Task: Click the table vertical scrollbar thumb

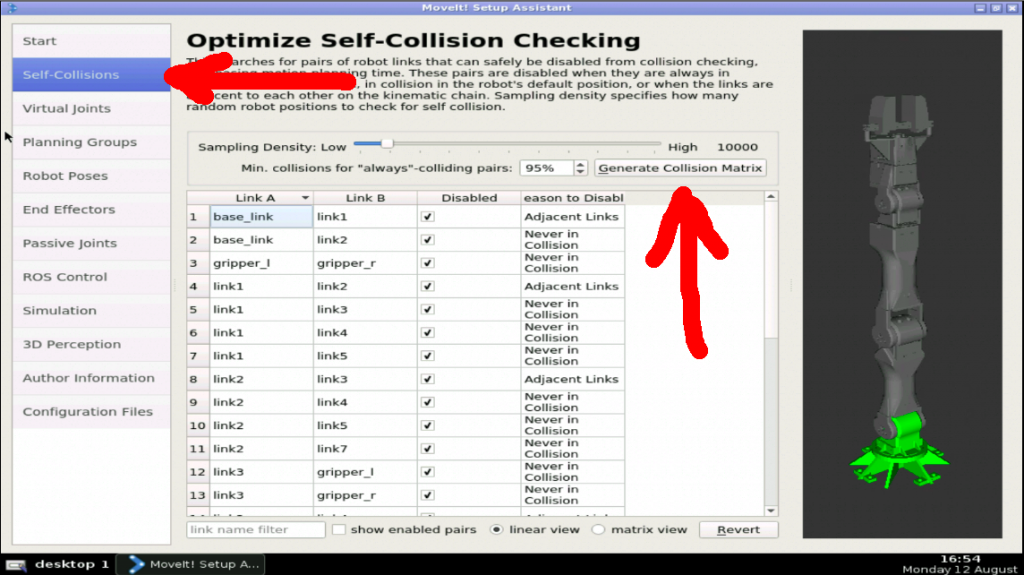Action: coord(771,270)
